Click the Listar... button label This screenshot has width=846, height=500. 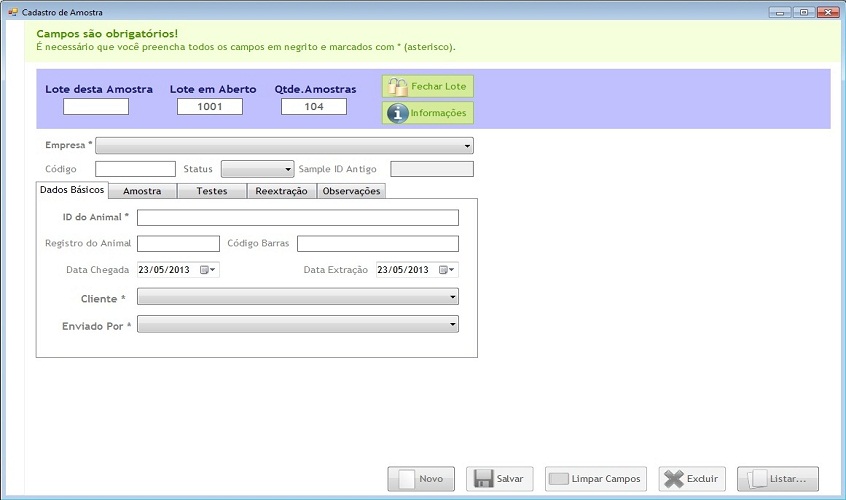click(788, 479)
